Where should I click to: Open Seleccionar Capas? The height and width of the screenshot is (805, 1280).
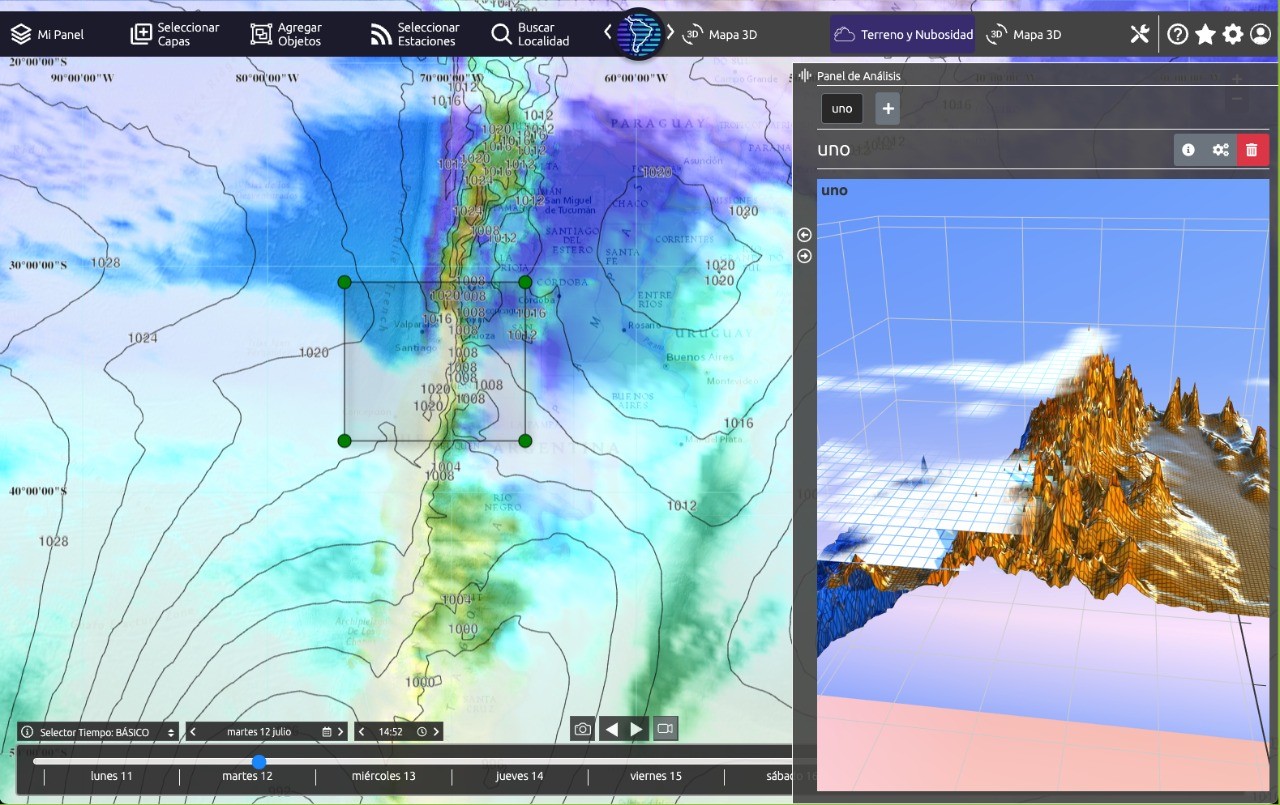(x=175, y=34)
